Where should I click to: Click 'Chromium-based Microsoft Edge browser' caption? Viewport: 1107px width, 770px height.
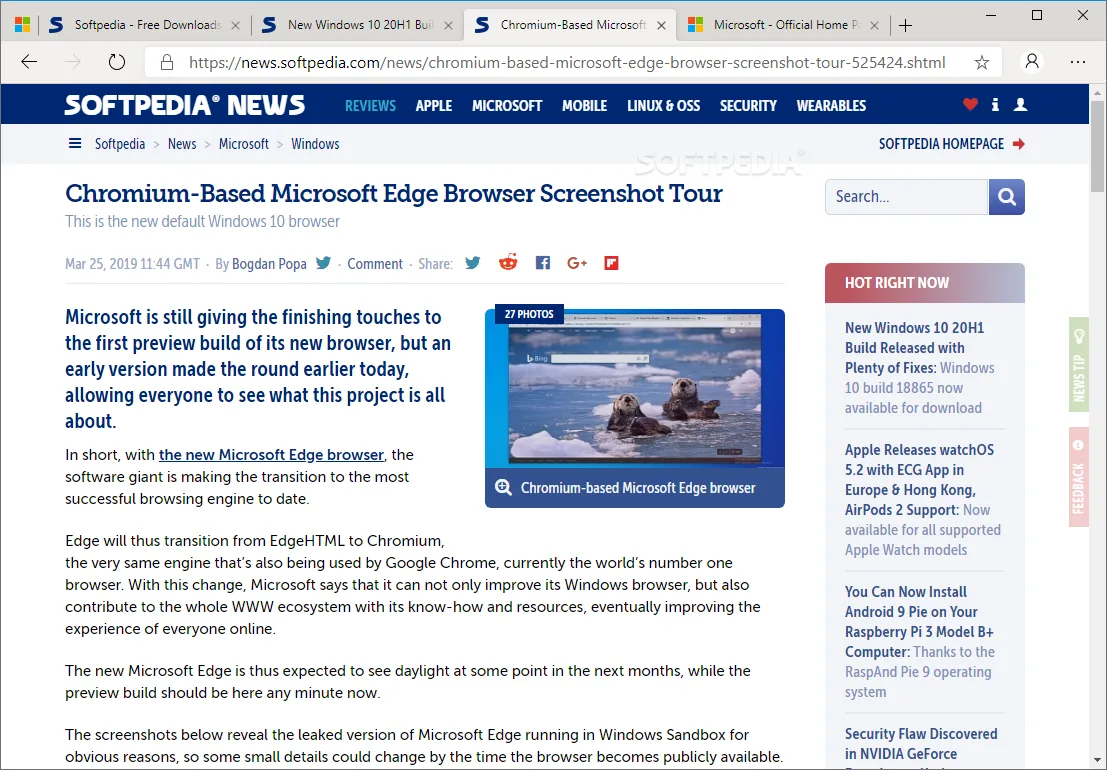click(x=638, y=488)
